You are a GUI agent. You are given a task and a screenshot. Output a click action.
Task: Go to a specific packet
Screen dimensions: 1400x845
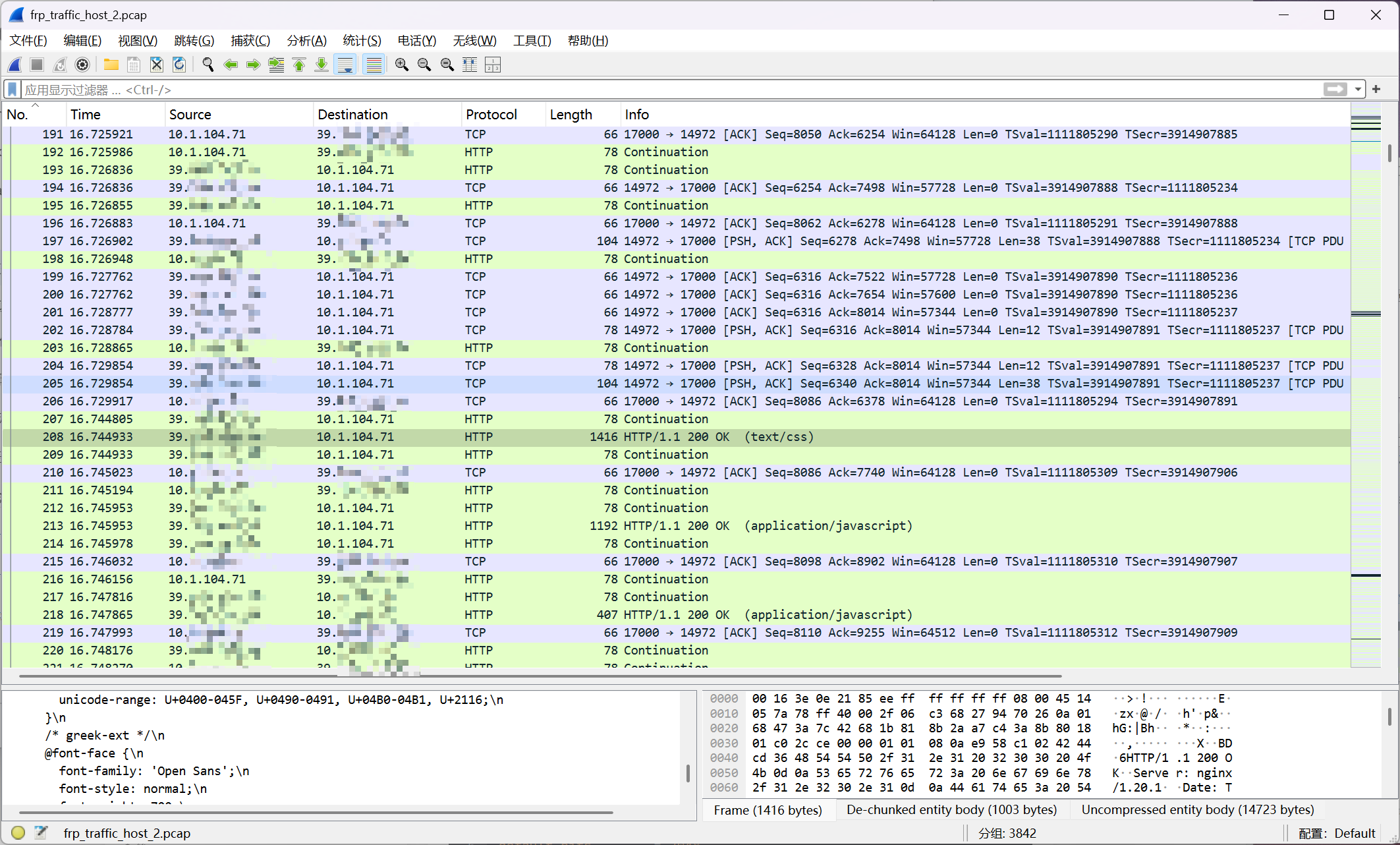[x=276, y=65]
